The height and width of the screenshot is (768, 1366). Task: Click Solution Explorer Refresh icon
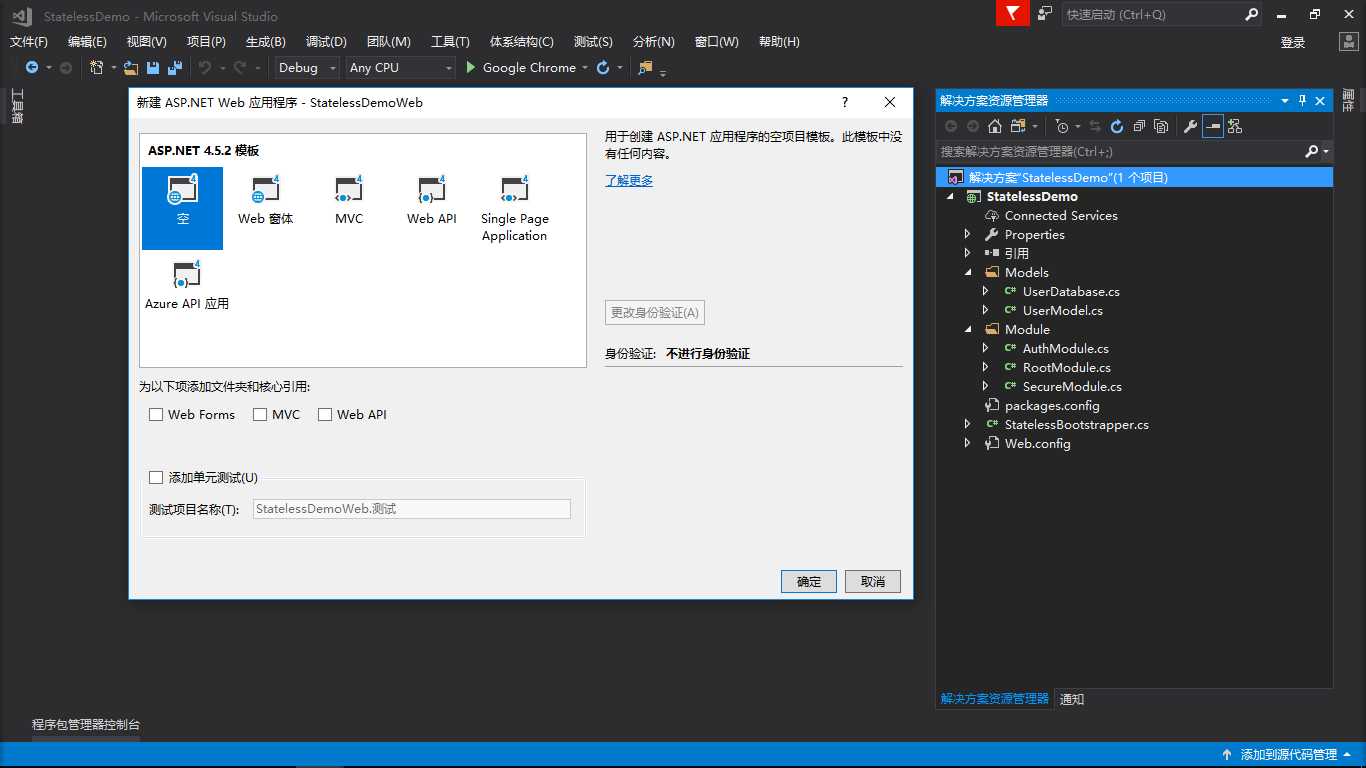[x=1117, y=126]
